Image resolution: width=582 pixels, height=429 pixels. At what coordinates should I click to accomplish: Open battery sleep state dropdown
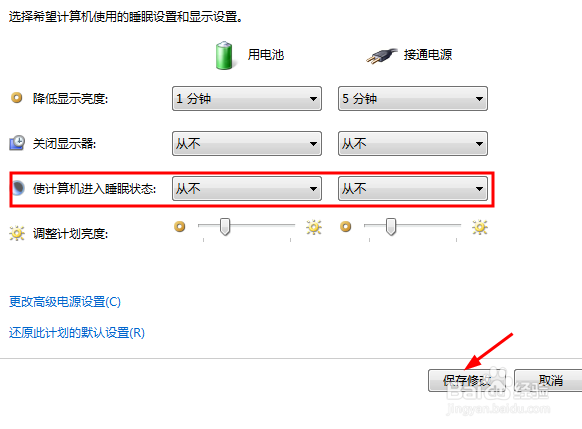247,189
